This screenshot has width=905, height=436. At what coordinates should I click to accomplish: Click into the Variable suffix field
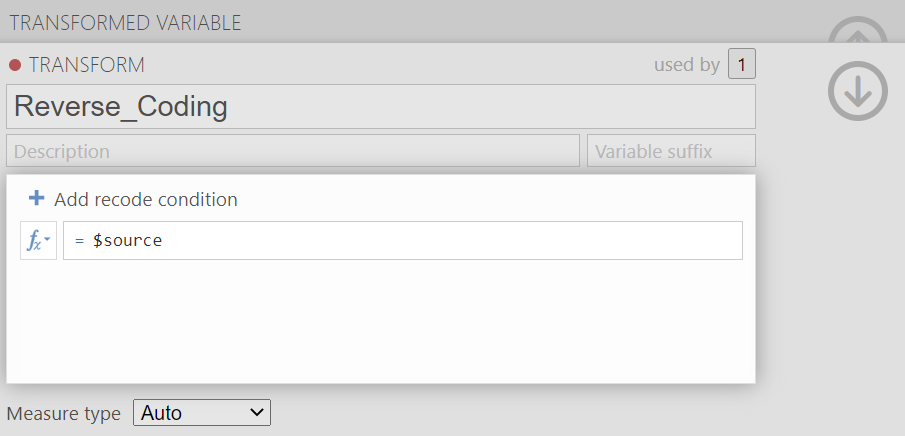pyautogui.click(x=671, y=151)
